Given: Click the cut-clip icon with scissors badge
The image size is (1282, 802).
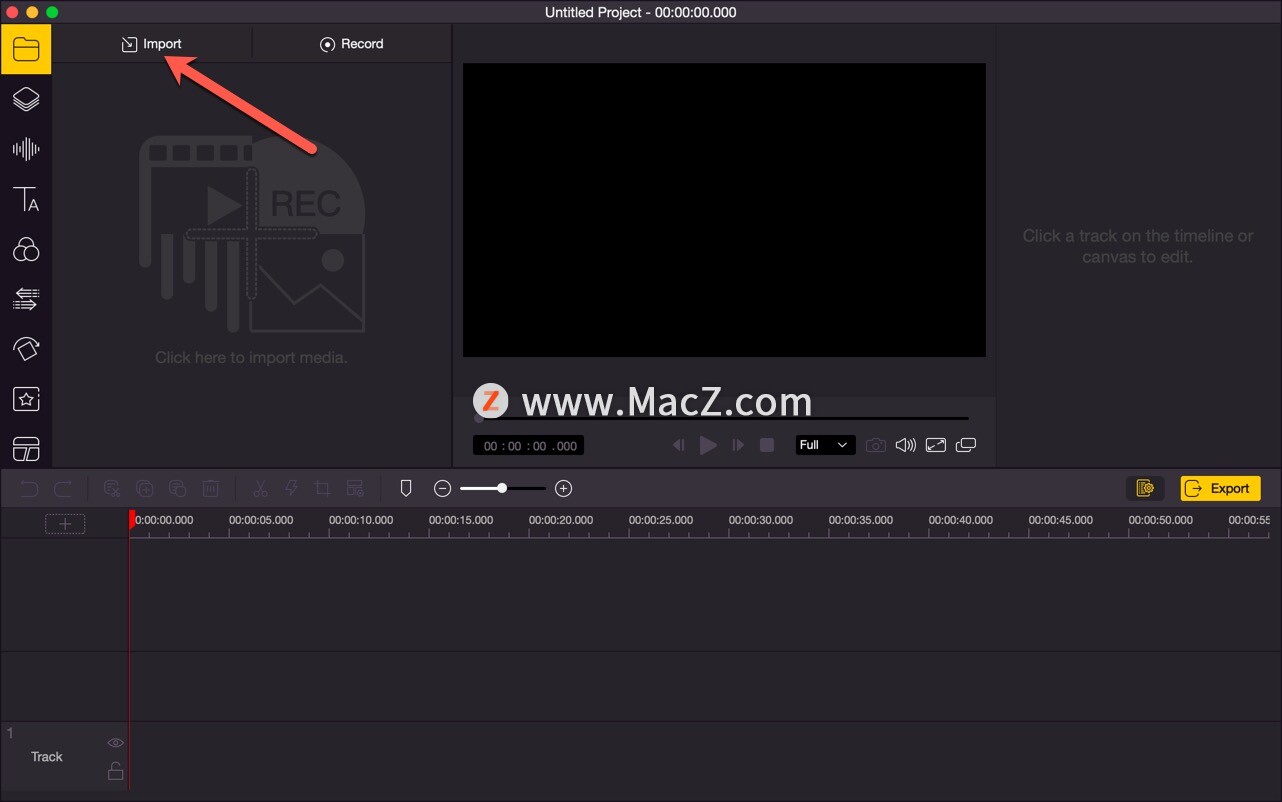Looking at the screenshot, I should tap(112, 488).
